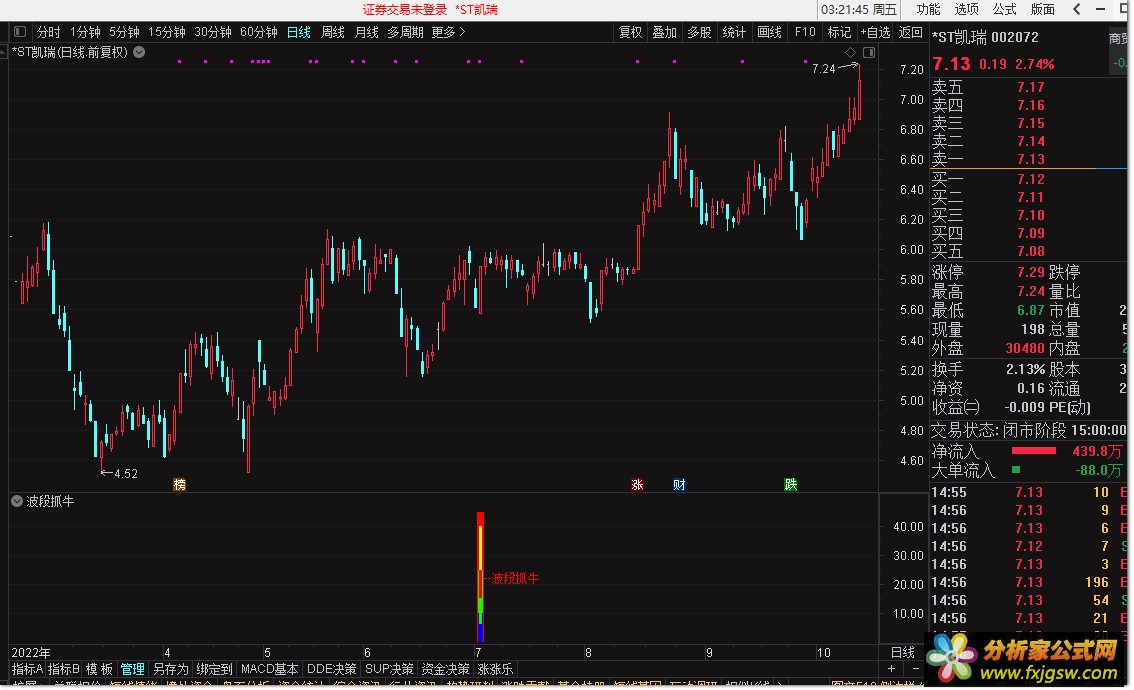Click the 涨 marker icon on the chart

click(637, 485)
